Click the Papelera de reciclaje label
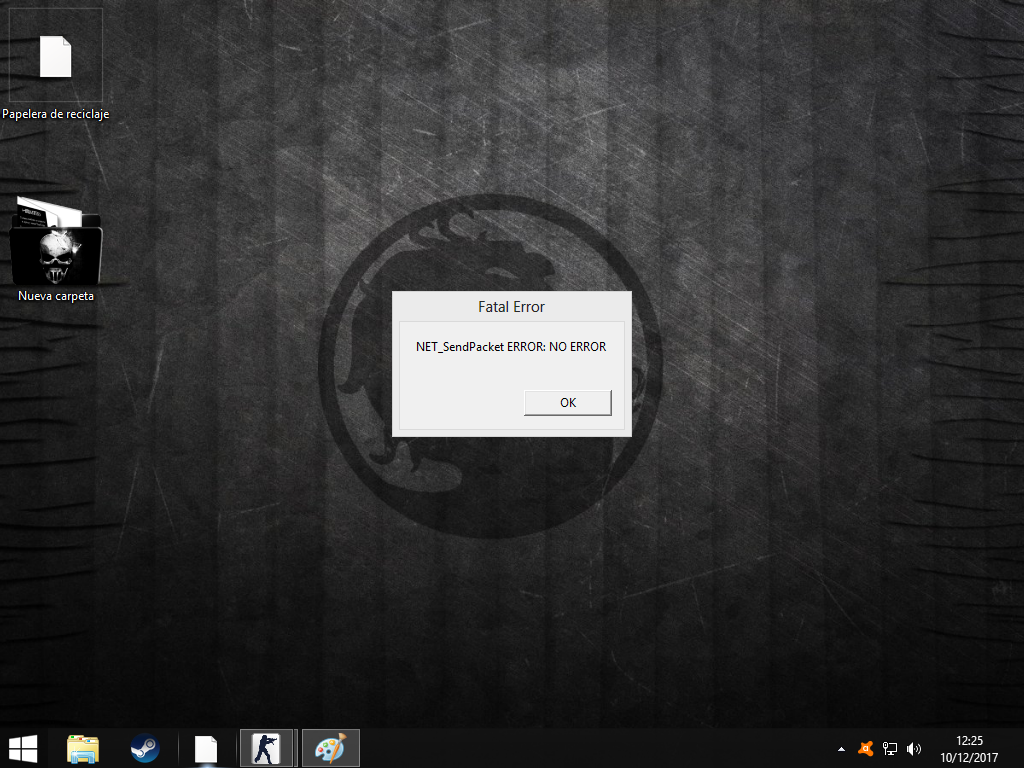The image size is (1024, 768). (56, 114)
